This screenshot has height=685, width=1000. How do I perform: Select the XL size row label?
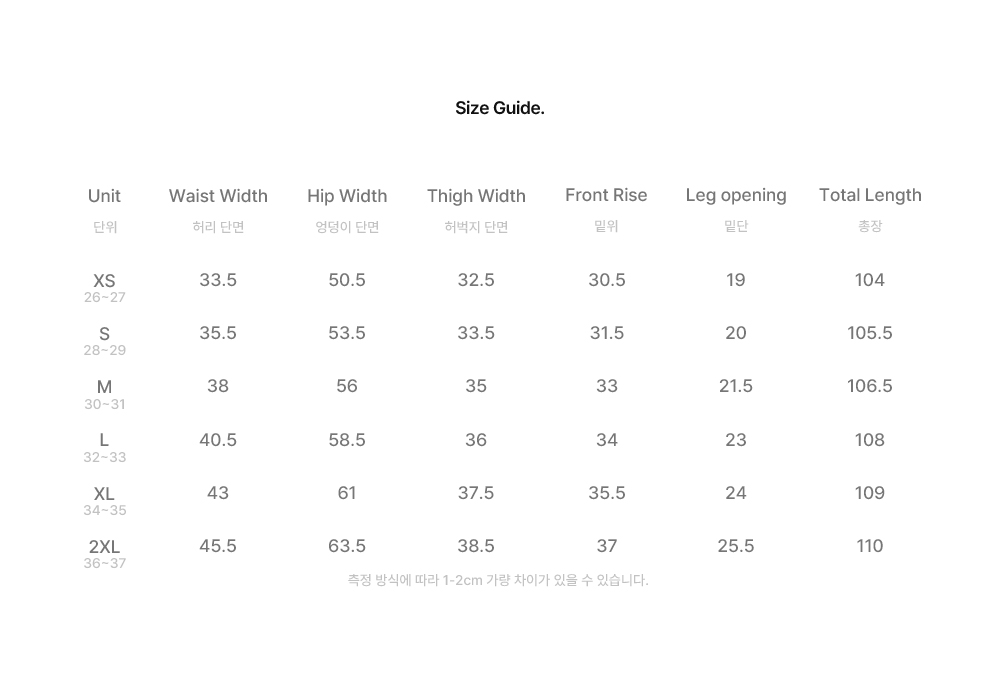point(105,494)
